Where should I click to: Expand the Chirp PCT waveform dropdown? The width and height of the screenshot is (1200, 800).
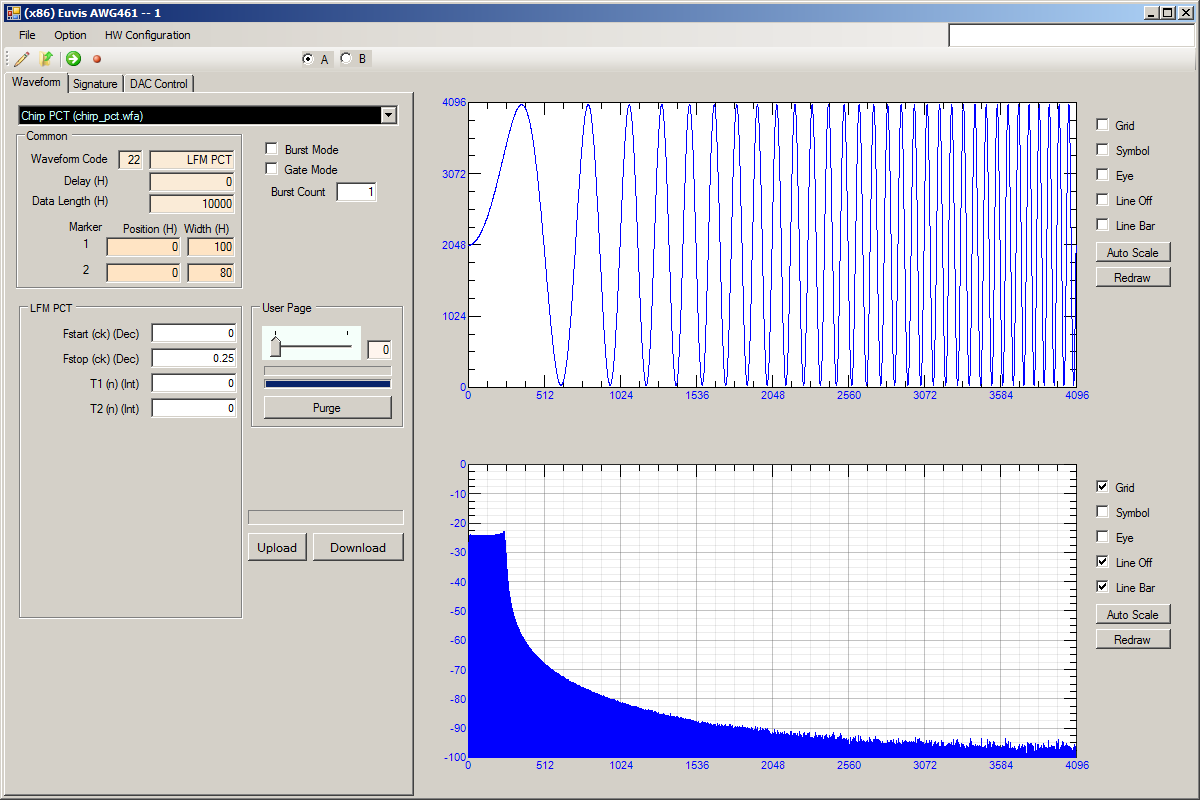[x=389, y=116]
